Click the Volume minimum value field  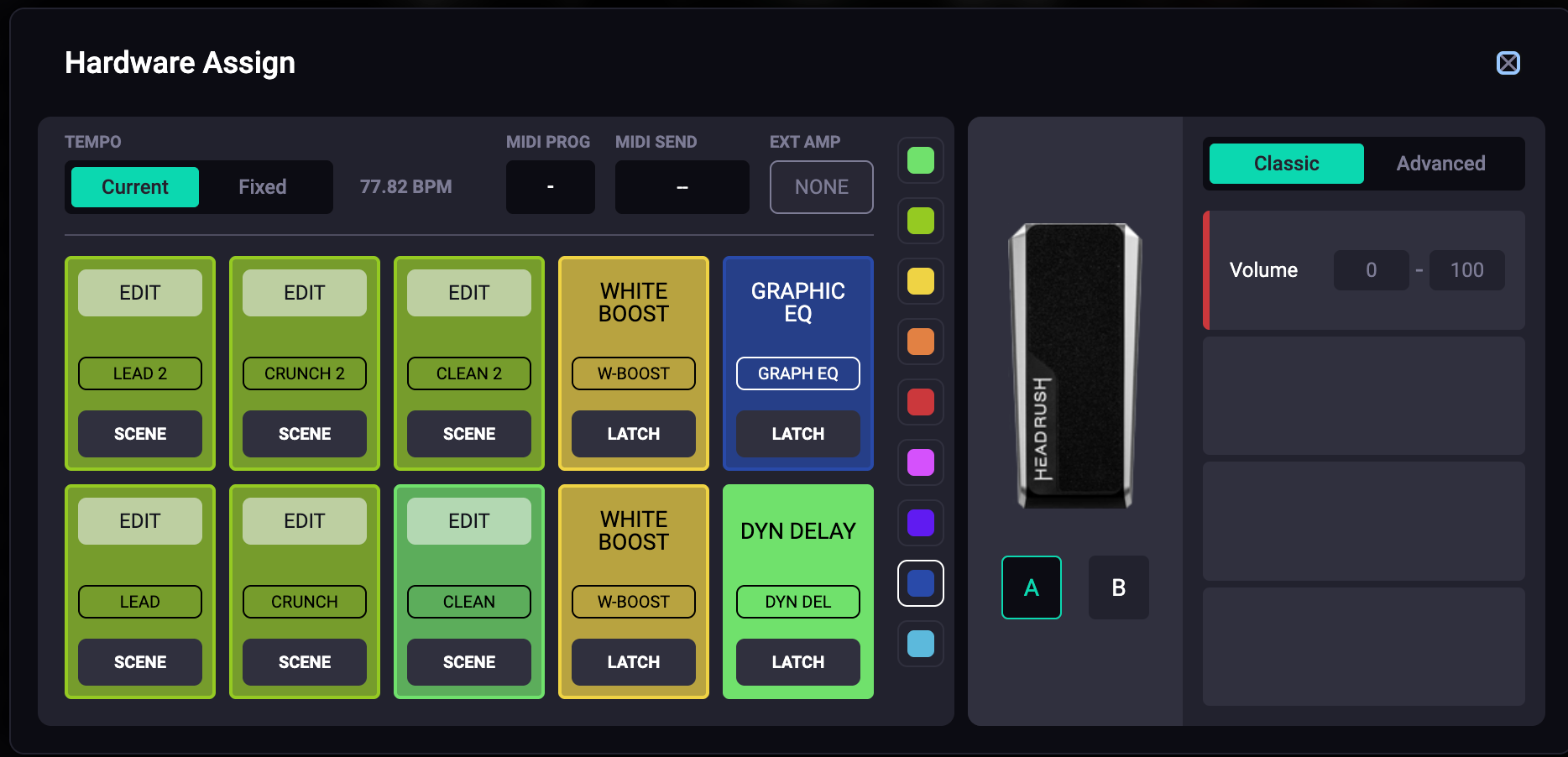coord(1371,270)
